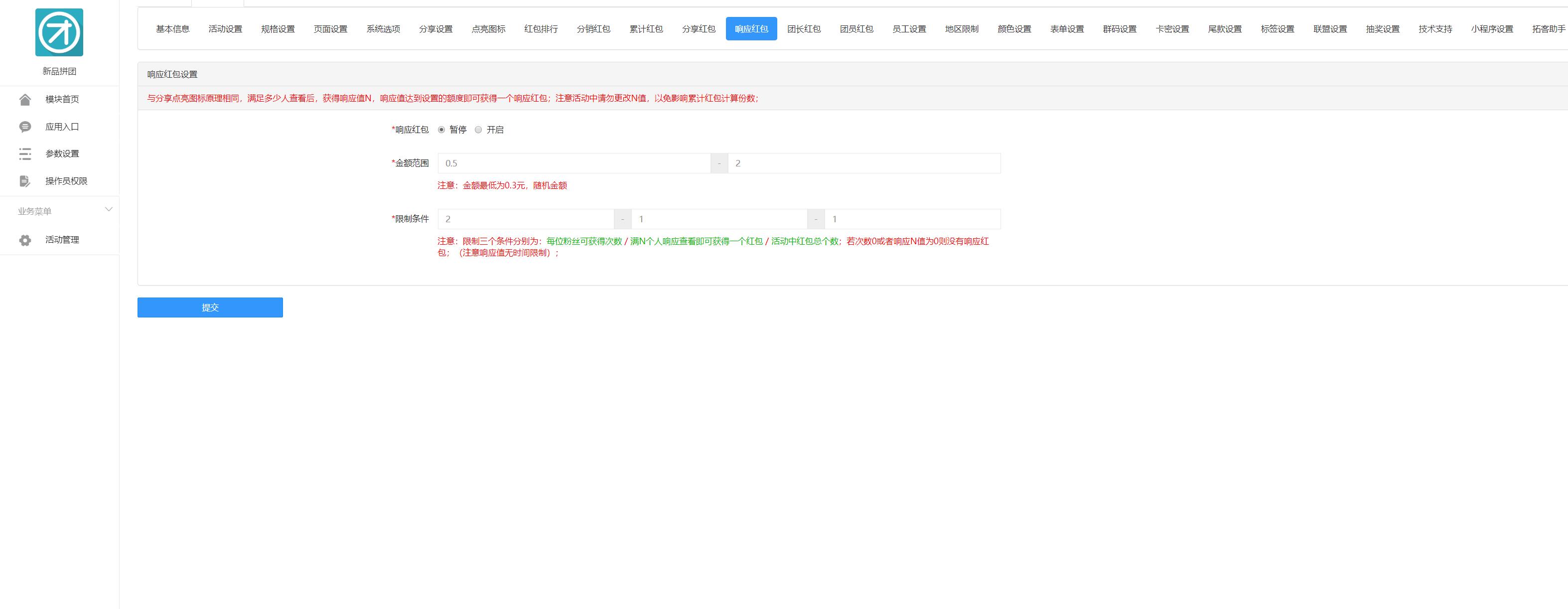Viewport: 1568px width, 609px height.
Task: Open the 团员红包 tab
Action: pyautogui.click(x=856, y=28)
